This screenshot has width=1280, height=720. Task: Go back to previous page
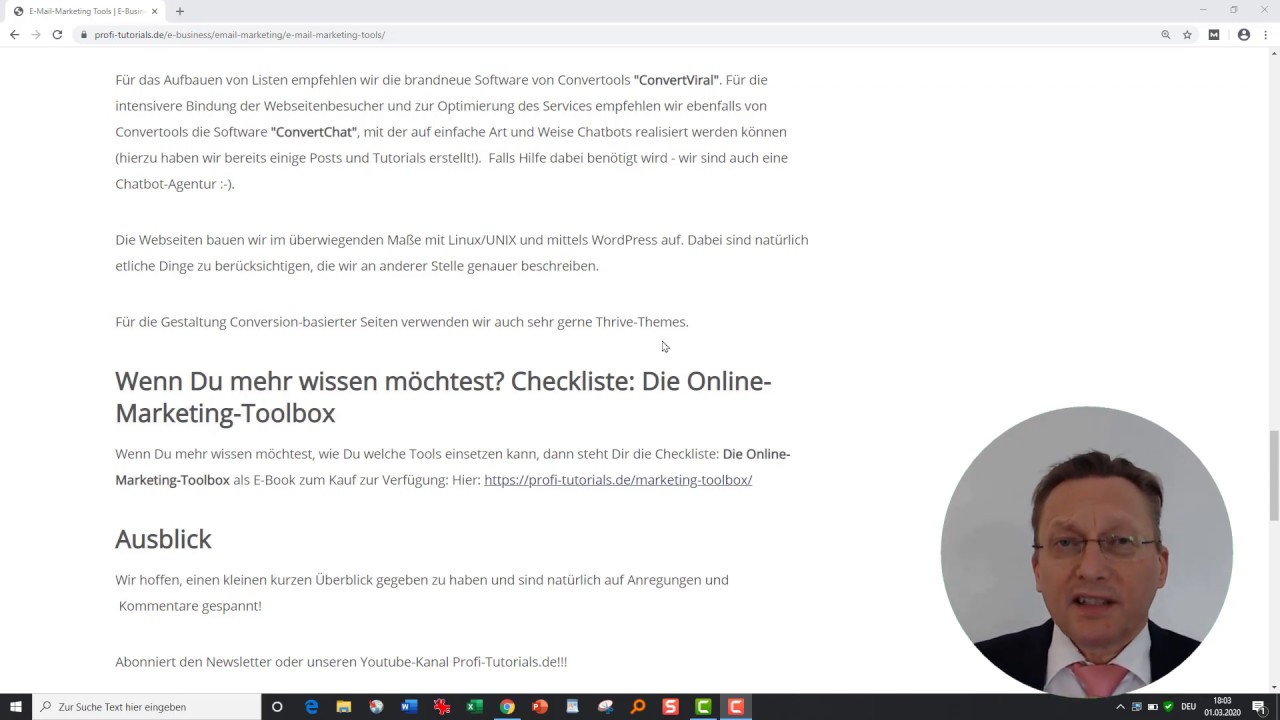tap(14, 34)
